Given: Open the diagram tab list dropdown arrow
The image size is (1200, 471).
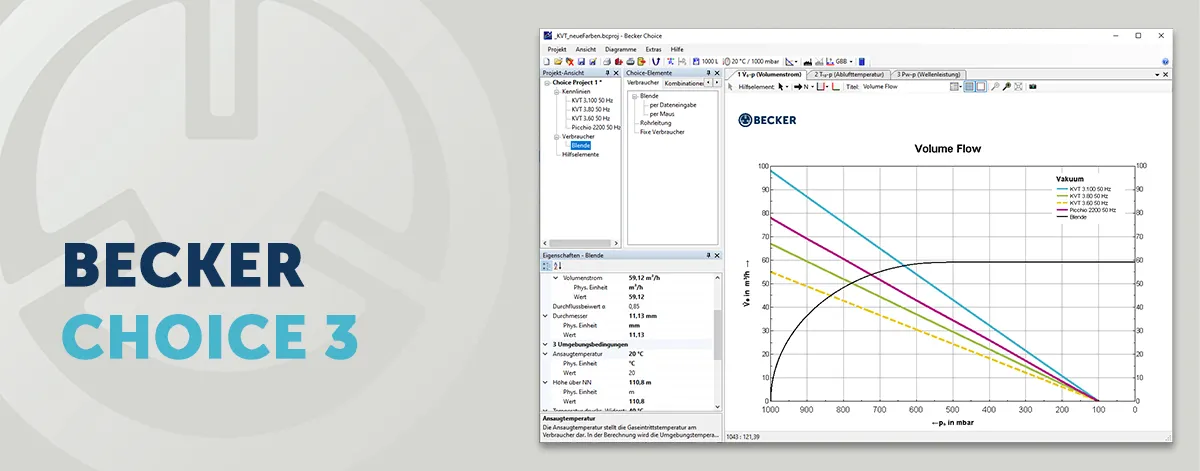Looking at the screenshot, I should point(1156,75).
